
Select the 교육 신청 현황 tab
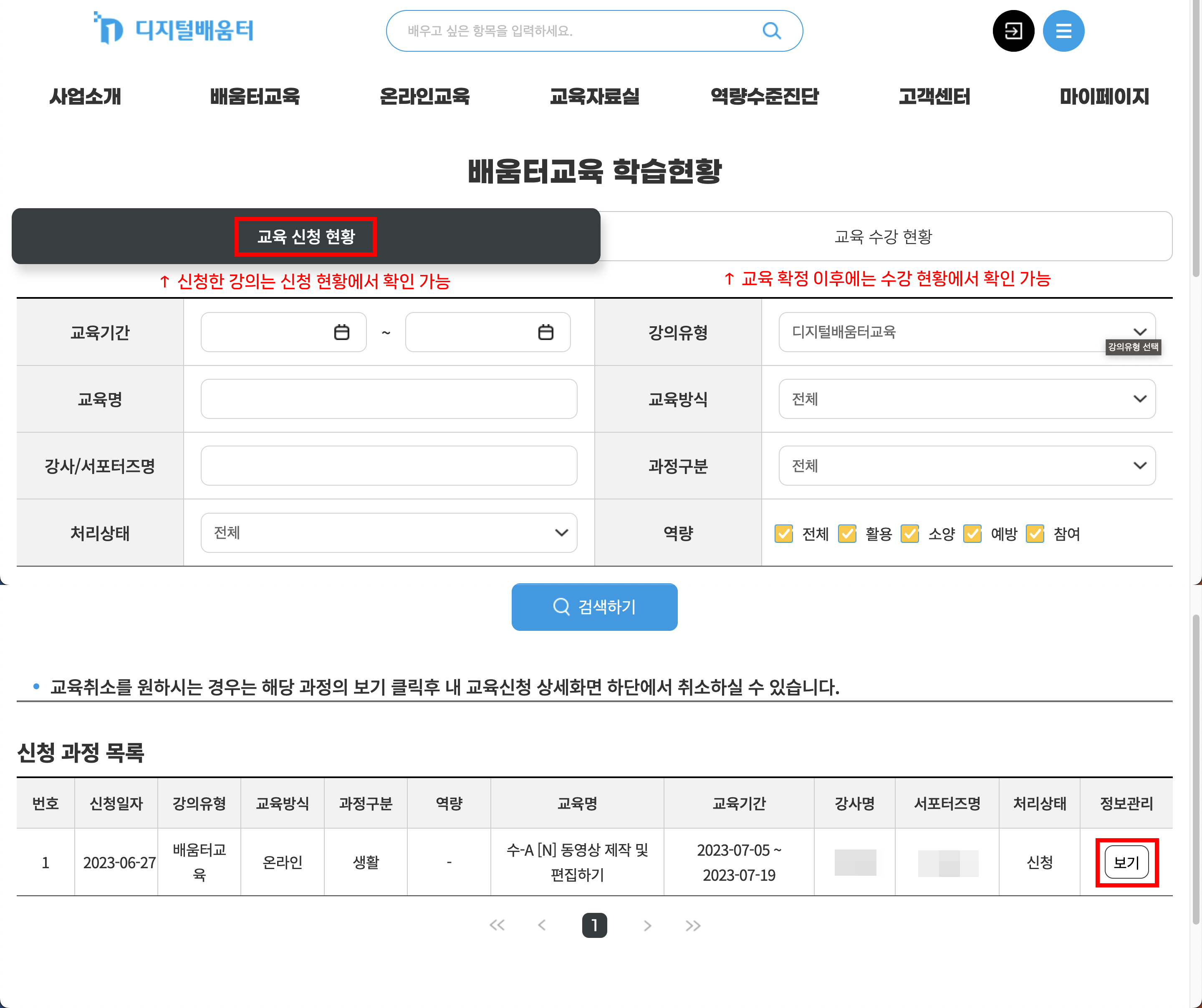pyautogui.click(x=306, y=236)
